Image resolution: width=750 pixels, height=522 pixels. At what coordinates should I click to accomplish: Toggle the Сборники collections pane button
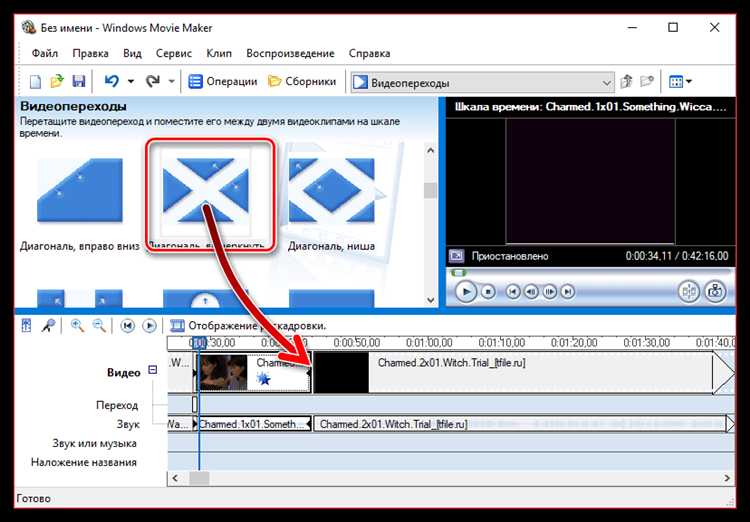pyautogui.click(x=304, y=82)
